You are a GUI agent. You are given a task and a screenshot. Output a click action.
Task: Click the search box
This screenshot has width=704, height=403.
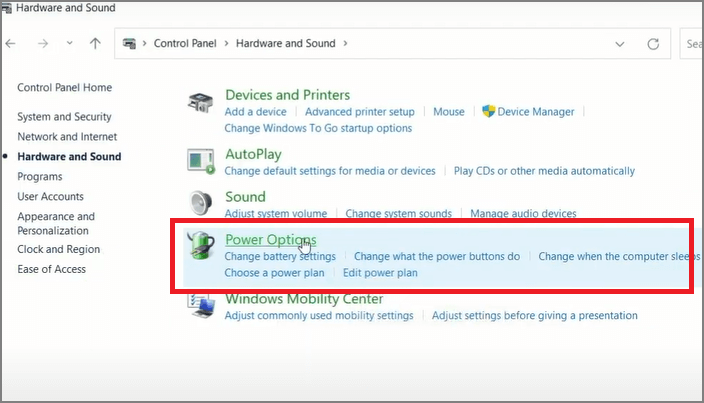[x=691, y=44]
